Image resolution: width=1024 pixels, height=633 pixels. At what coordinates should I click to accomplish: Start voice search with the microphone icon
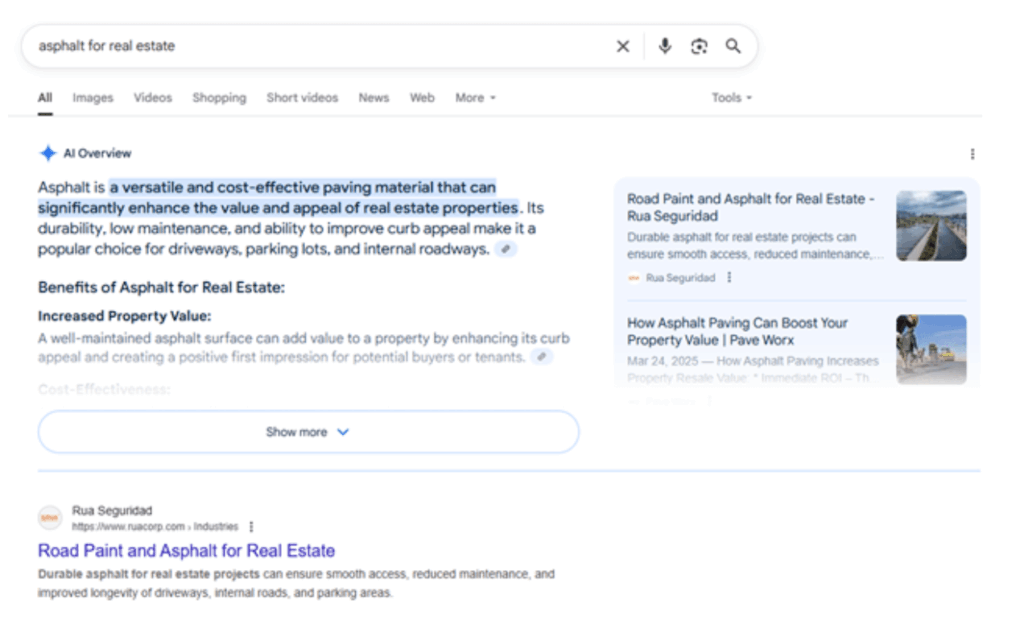pyautogui.click(x=665, y=46)
